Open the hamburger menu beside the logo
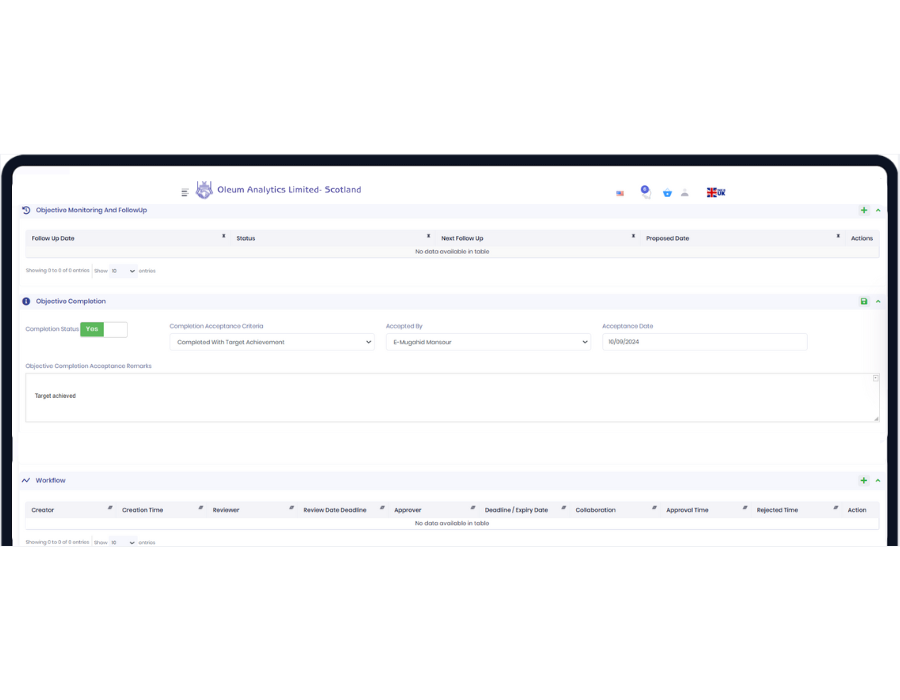 click(x=185, y=192)
